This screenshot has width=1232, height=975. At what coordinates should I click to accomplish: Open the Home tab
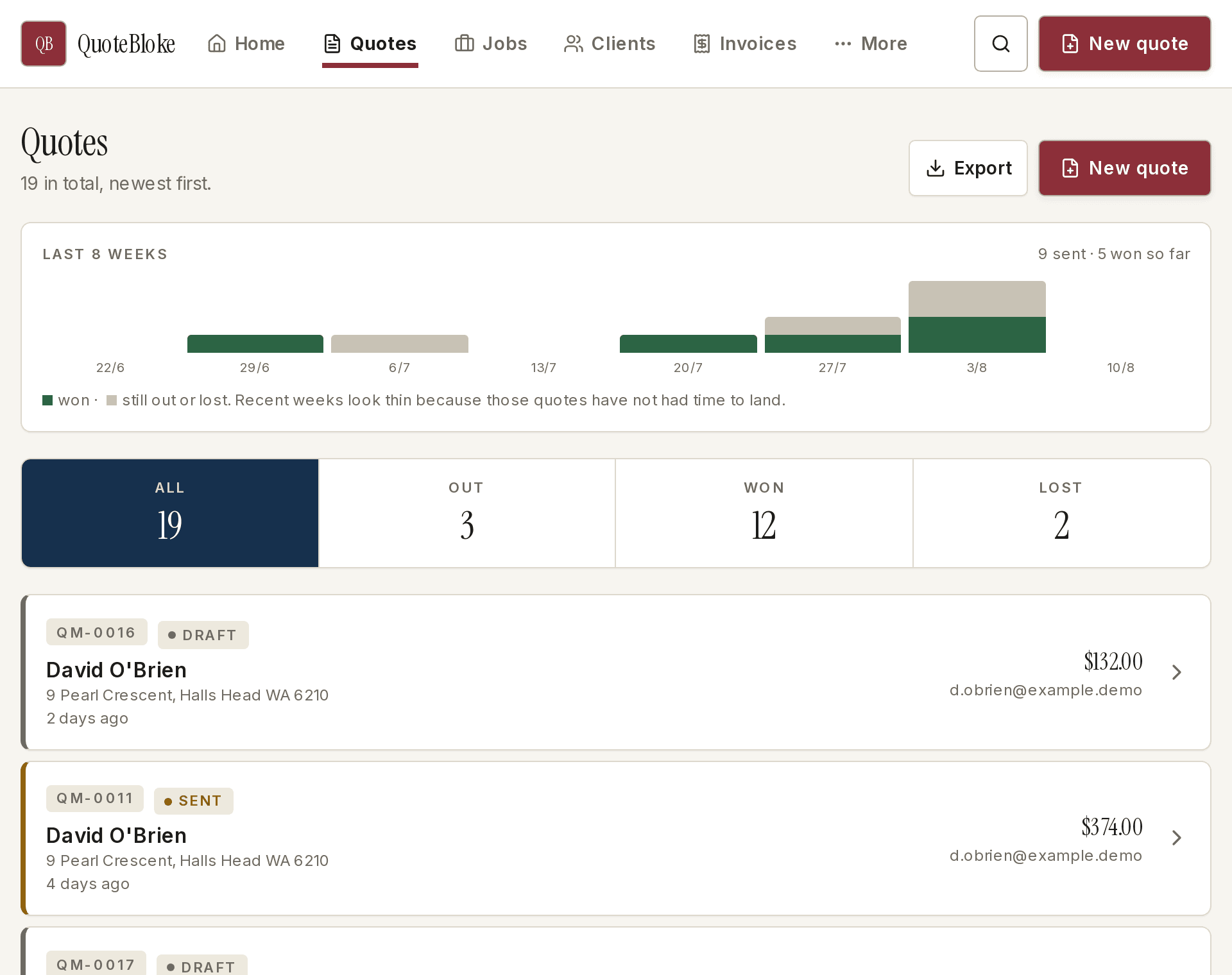[x=246, y=44]
